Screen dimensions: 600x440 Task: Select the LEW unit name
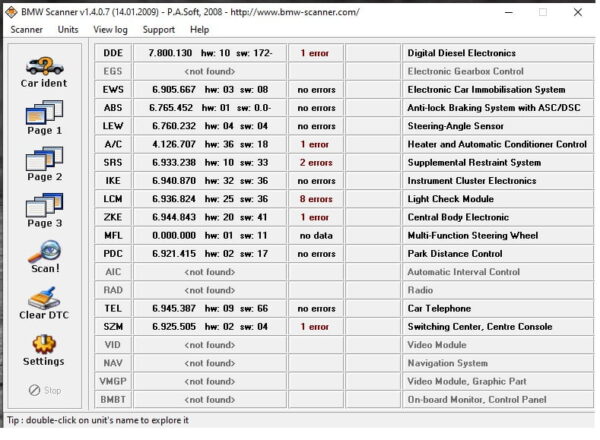point(113,126)
